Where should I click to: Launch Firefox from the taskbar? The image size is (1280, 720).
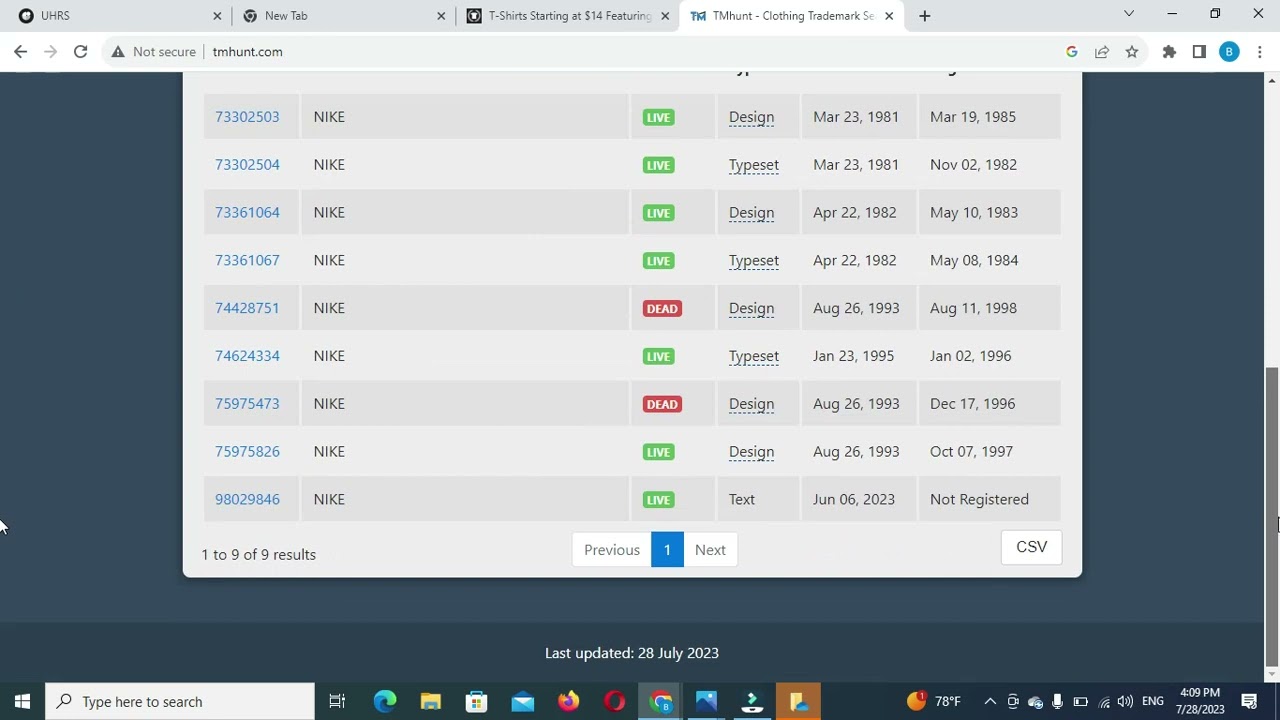(569, 701)
